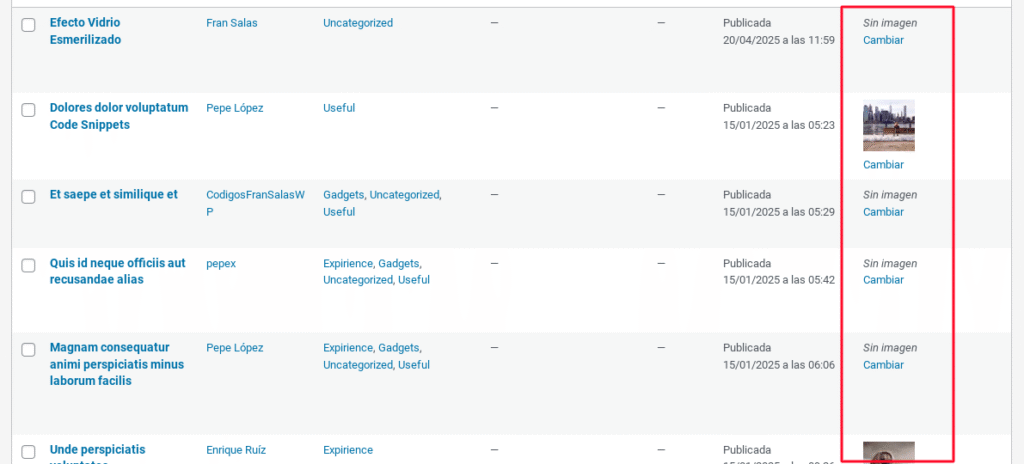Toggle checkbox for Quis id neque officiis
Screen dimensions: 1024x464
[x=28, y=265]
